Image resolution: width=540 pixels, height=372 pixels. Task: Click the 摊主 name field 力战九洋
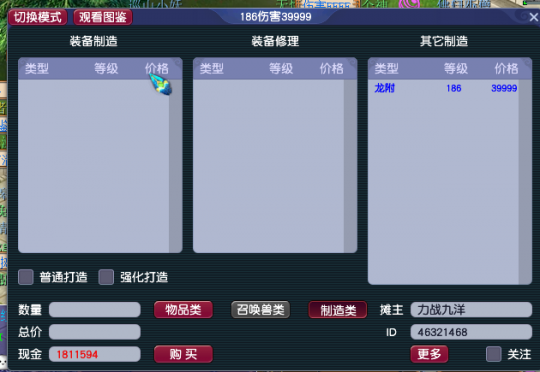471,310
